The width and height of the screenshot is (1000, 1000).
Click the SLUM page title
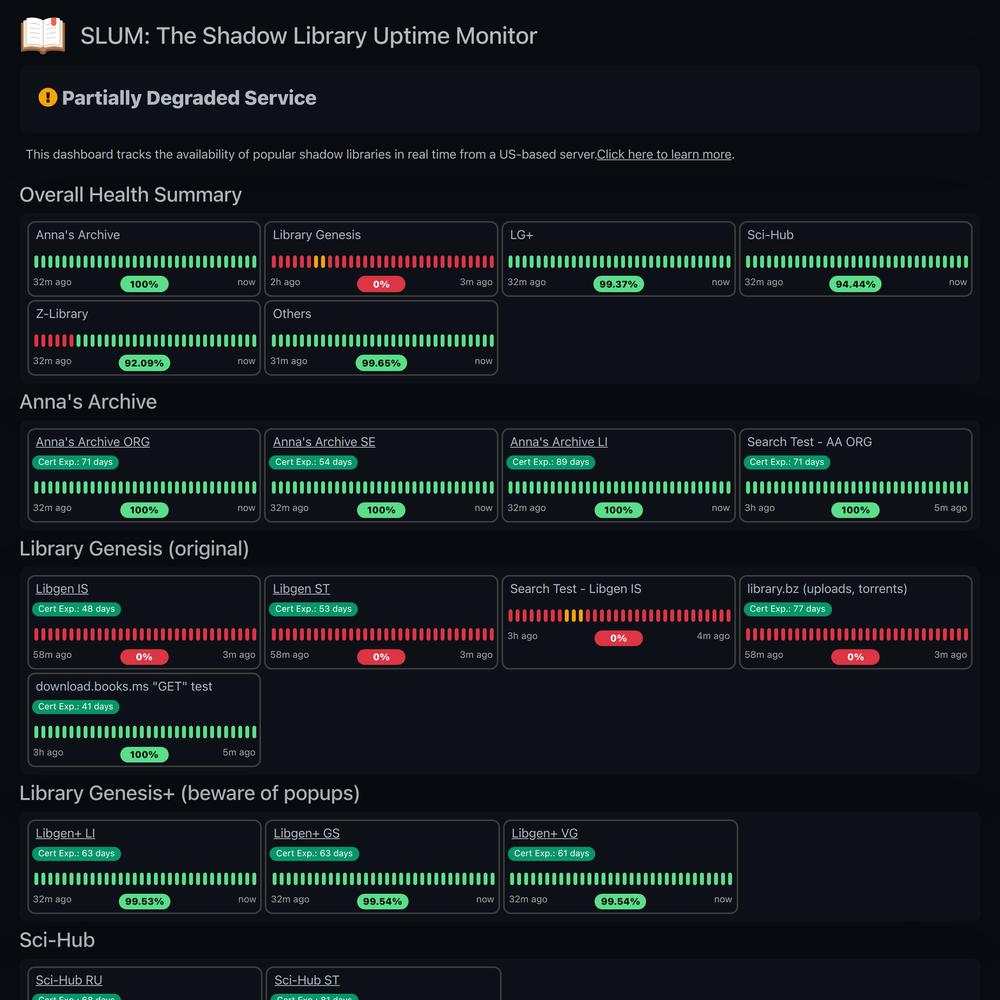[x=309, y=36]
